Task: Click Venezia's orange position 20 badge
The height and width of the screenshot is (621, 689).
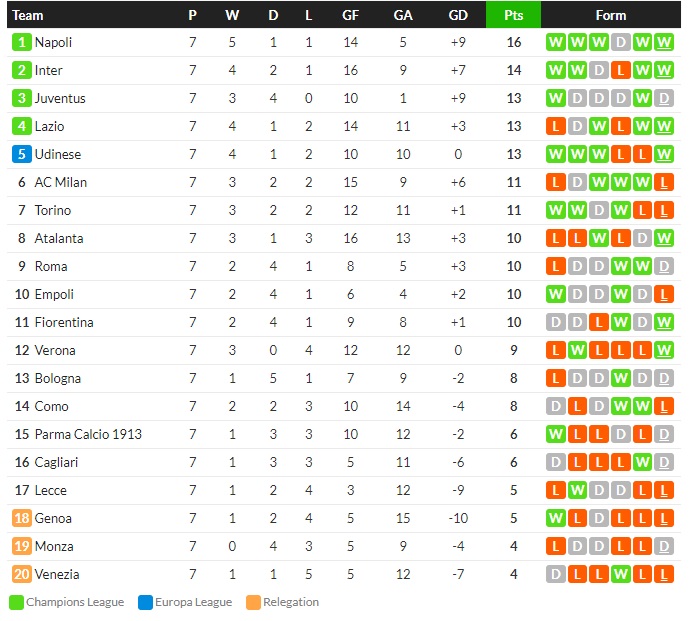Action: click(22, 574)
